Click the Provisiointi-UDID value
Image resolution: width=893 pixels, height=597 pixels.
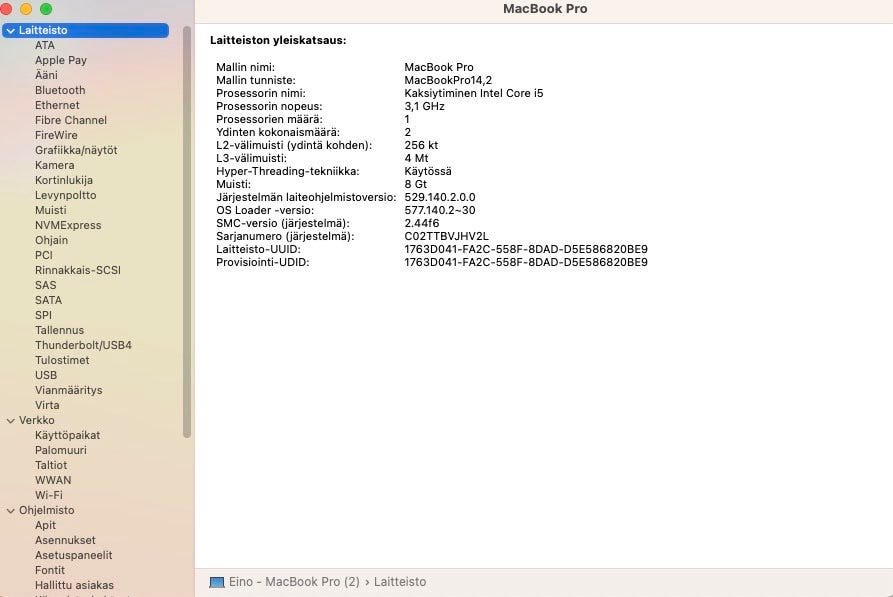pos(526,263)
